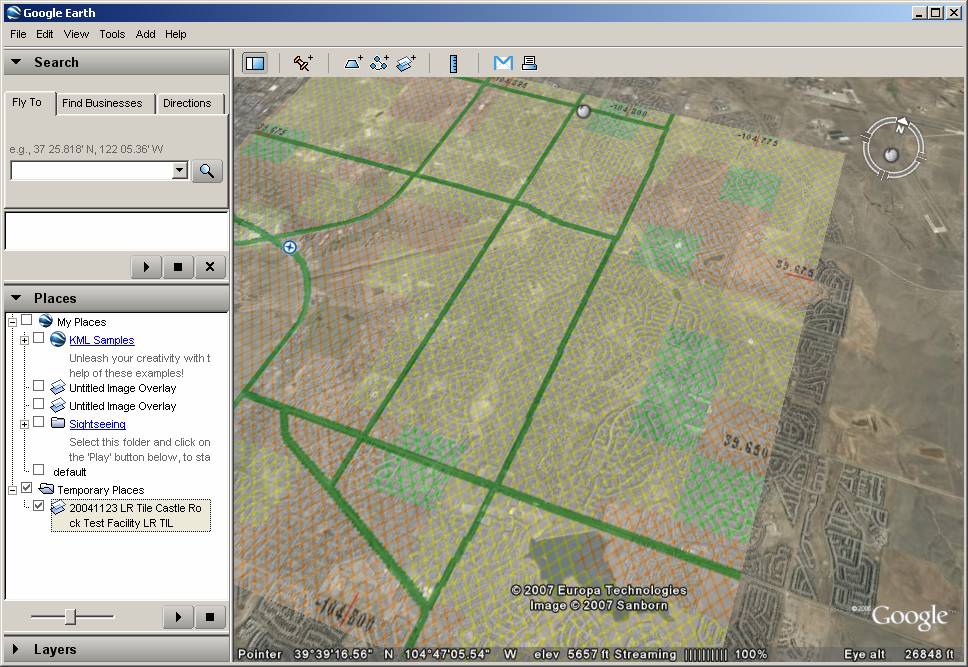Click the north marker on compass ring
968x667 pixels.
pyautogui.click(x=901, y=125)
